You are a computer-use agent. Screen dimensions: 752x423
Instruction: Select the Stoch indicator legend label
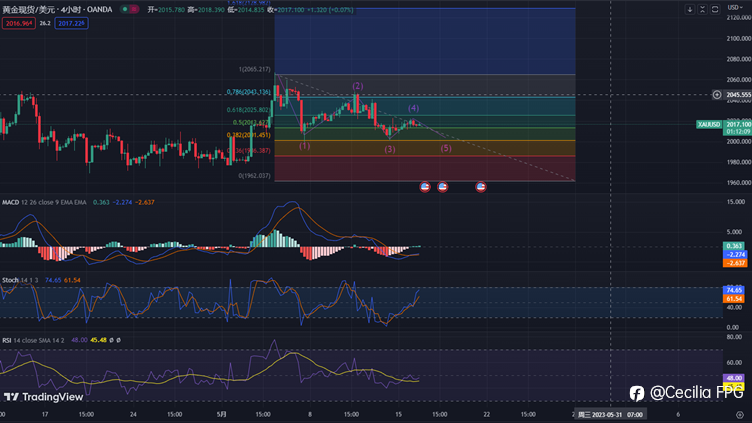point(10,280)
